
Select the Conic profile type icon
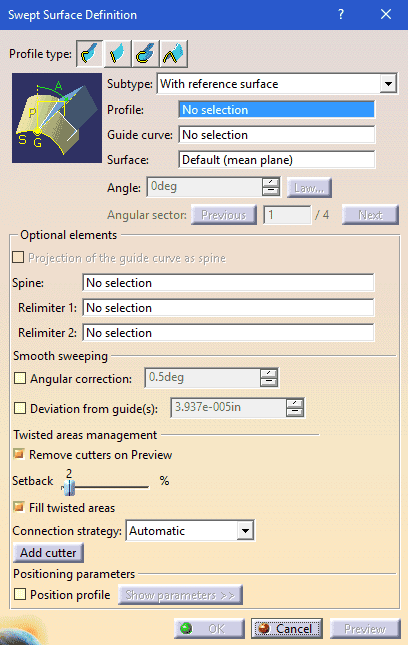coord(174,54)
